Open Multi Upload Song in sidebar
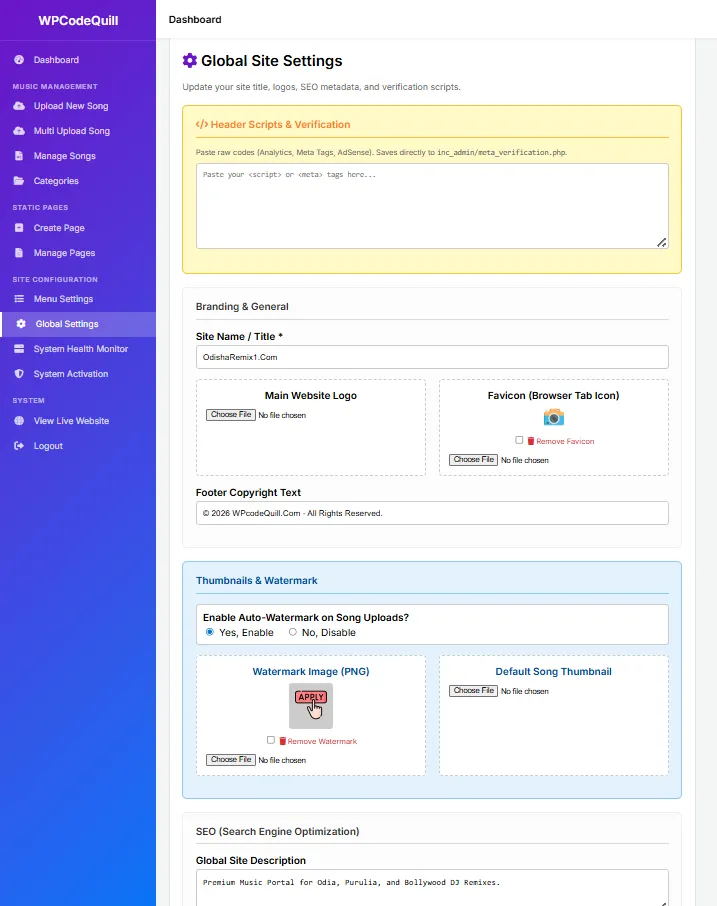Image resolution: width=717 pixels, height=906 pixels. [71, 131]
